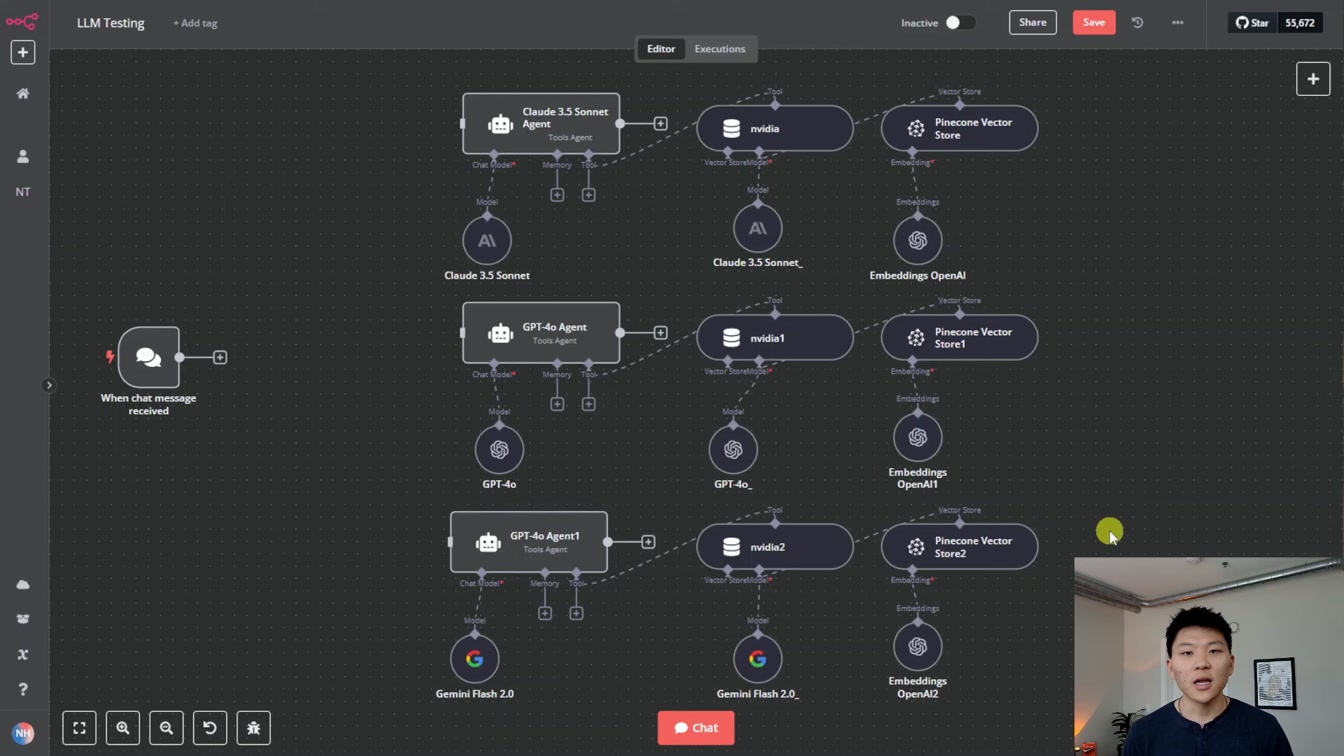Expand the collapsed sidebar chevron

[49, 385]
